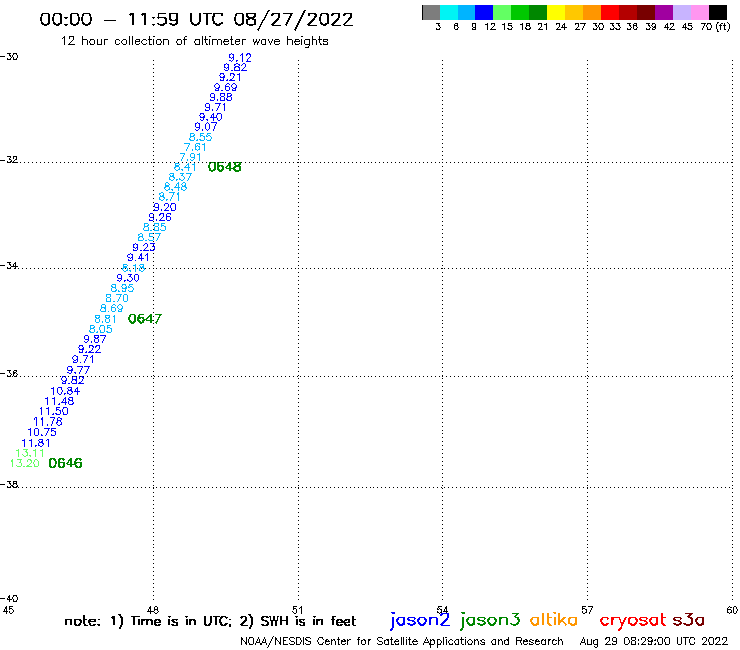Click the 13.11 wave height value
This screenshot has width=740, height=650.
coord(30,453)
